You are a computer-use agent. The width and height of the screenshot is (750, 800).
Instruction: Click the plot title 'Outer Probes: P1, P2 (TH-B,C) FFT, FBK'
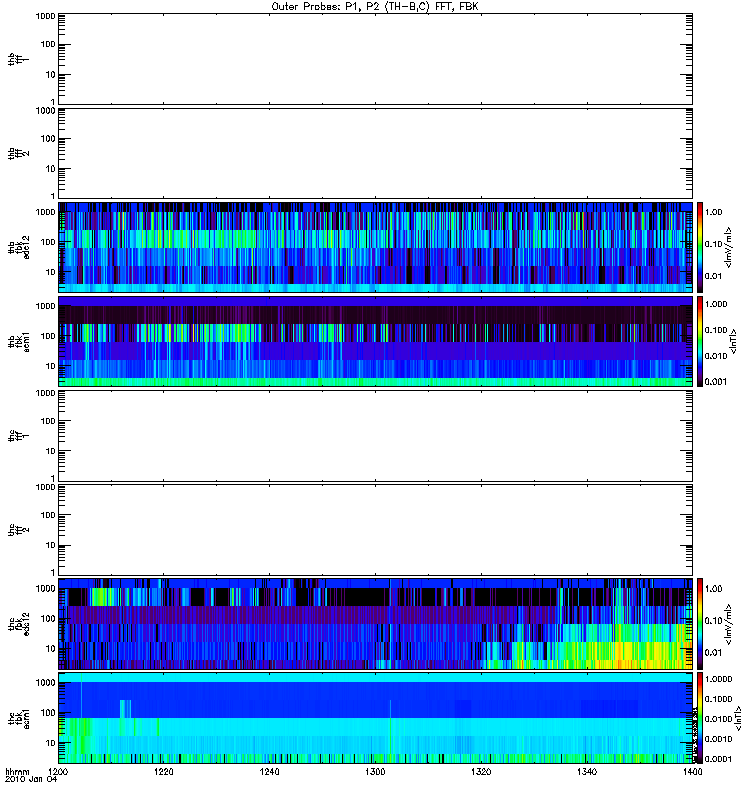pyautogui.click(x=375, y=7)
